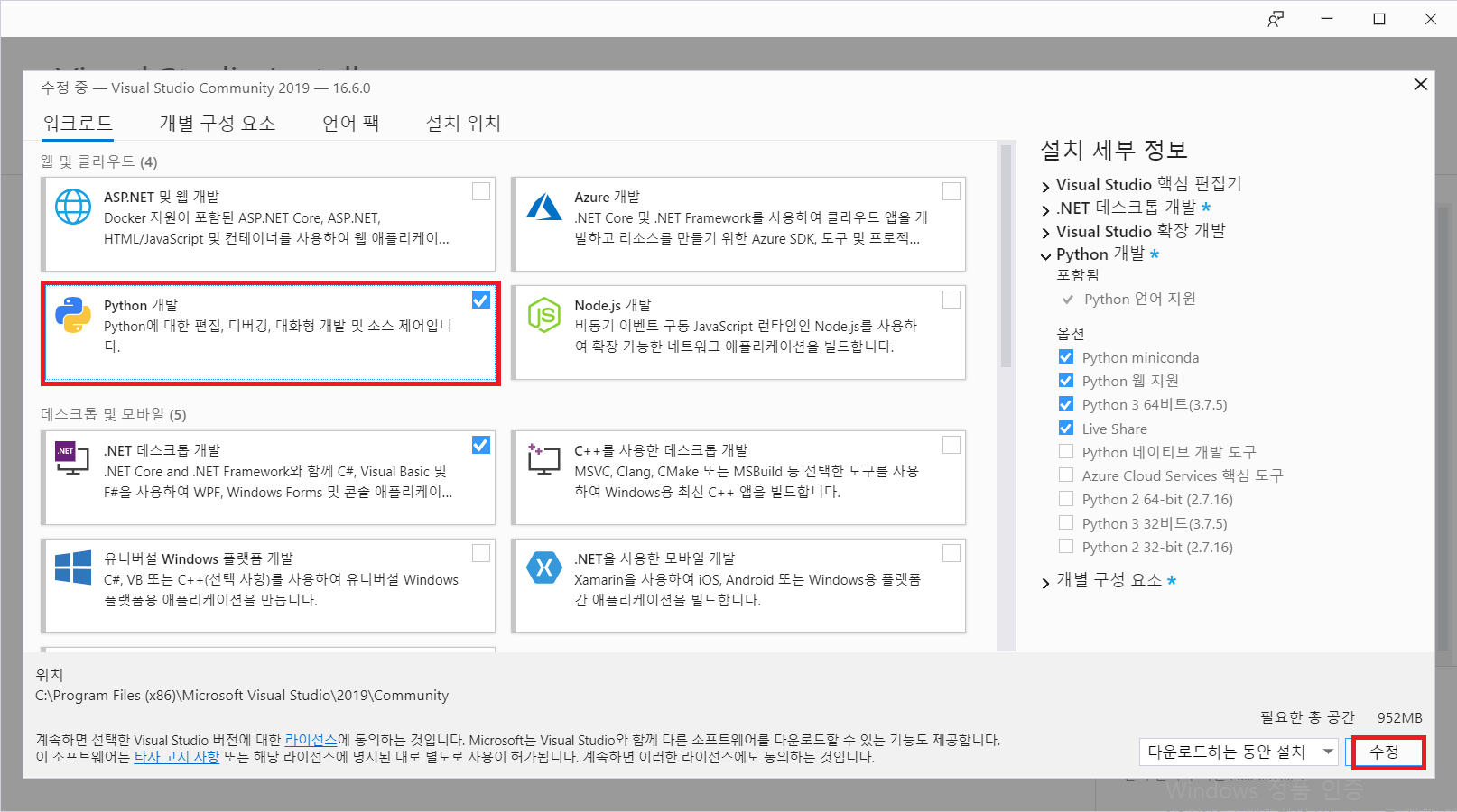Click the ASP.NET globe icon

[73, 207]
